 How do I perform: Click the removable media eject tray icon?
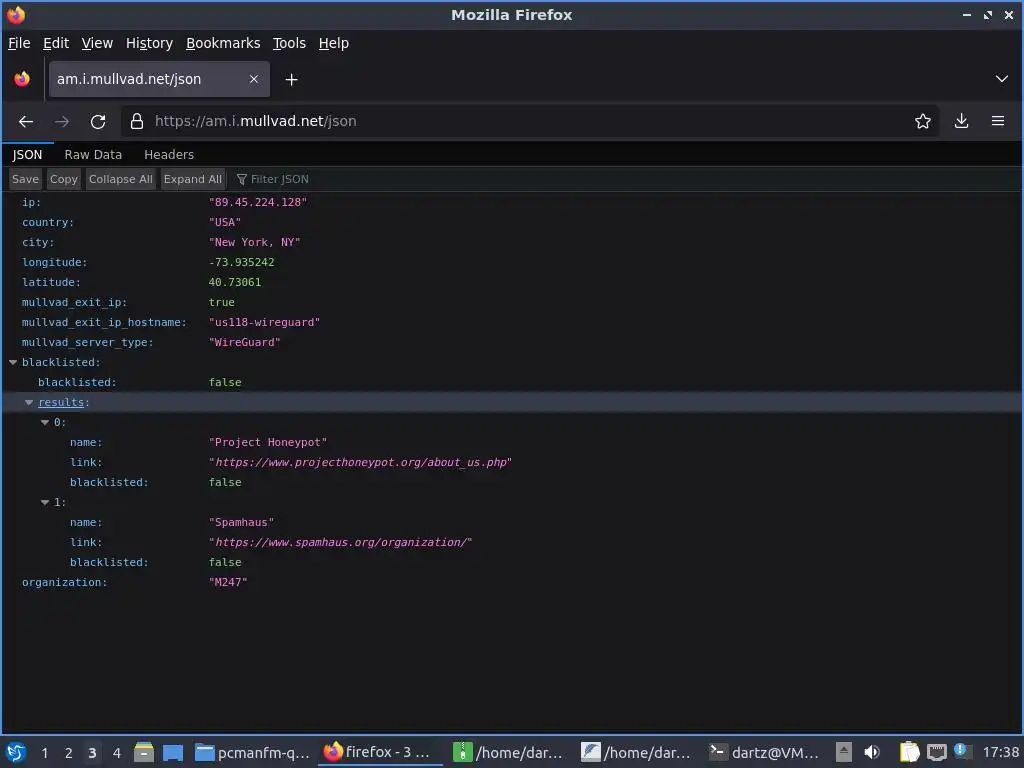coord(844,752)
